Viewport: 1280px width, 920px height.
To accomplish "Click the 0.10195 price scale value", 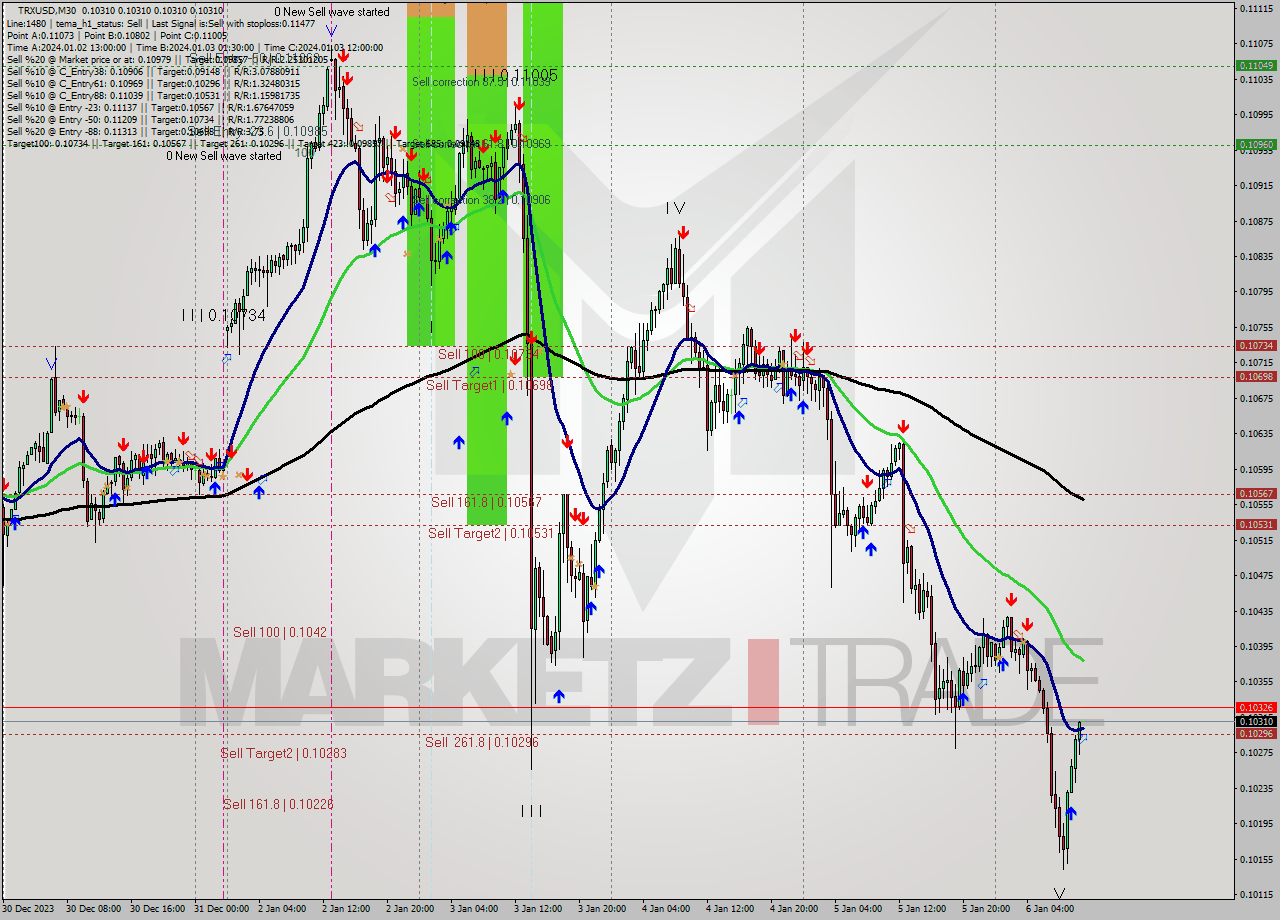I will (1255, 824).
